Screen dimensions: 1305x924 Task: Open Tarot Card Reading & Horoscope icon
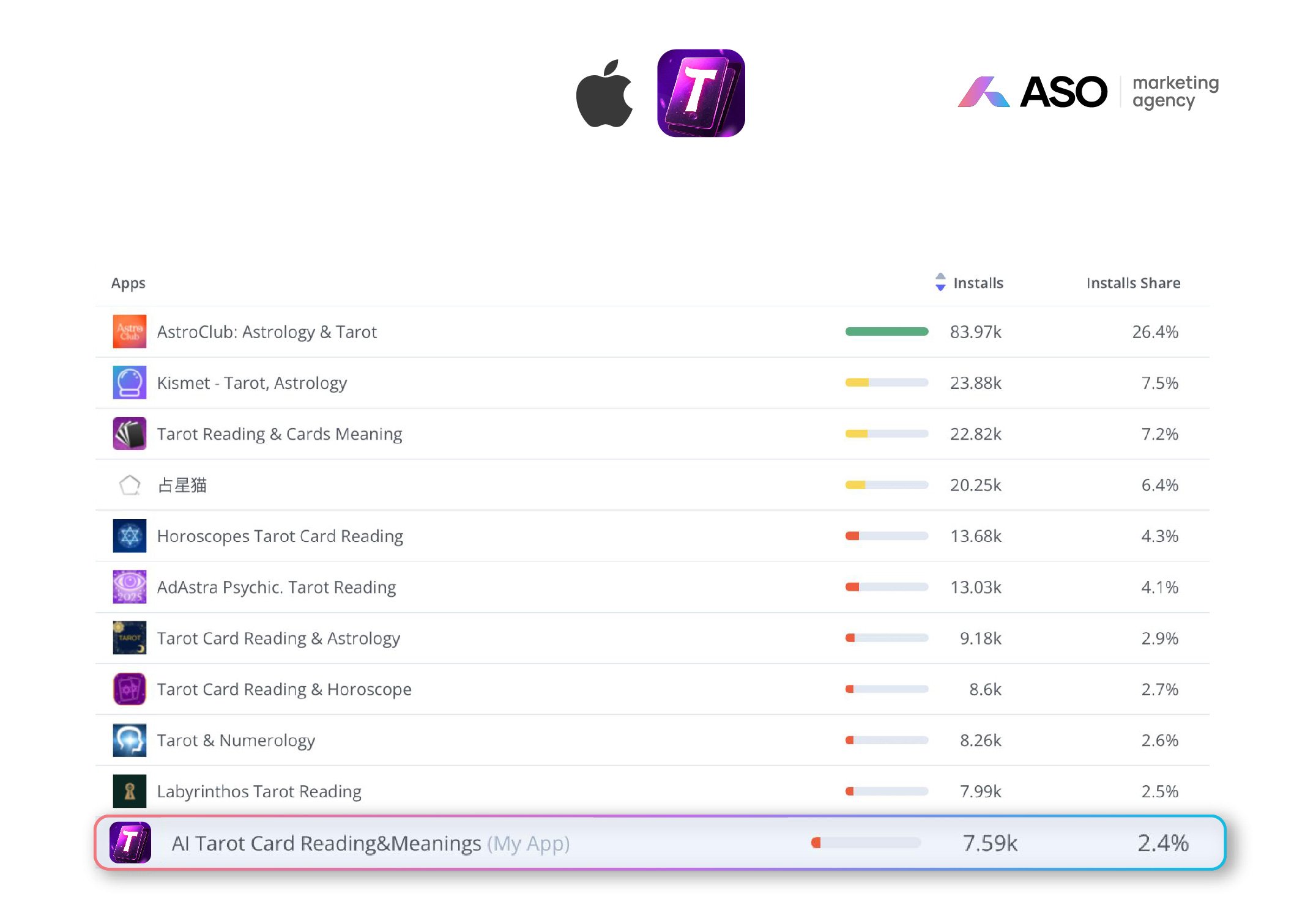(x=130, y=689)
